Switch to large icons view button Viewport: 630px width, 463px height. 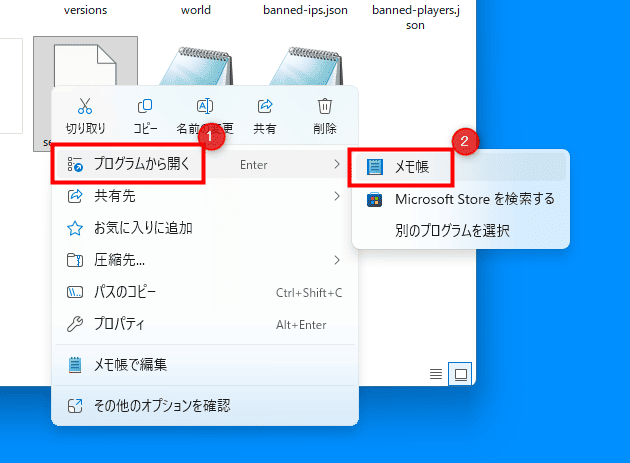[461, 374]
